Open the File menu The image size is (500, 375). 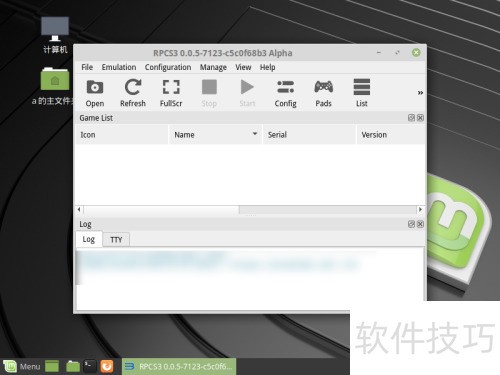click(x=87, y=67)
